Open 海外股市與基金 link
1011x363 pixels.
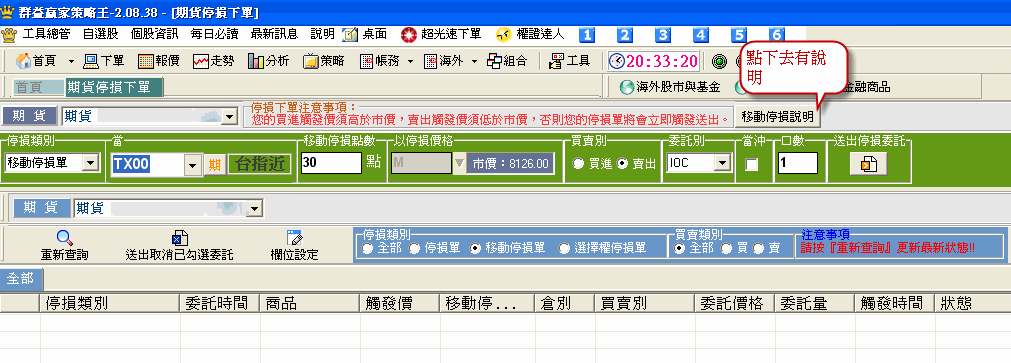tap(671, 87)
